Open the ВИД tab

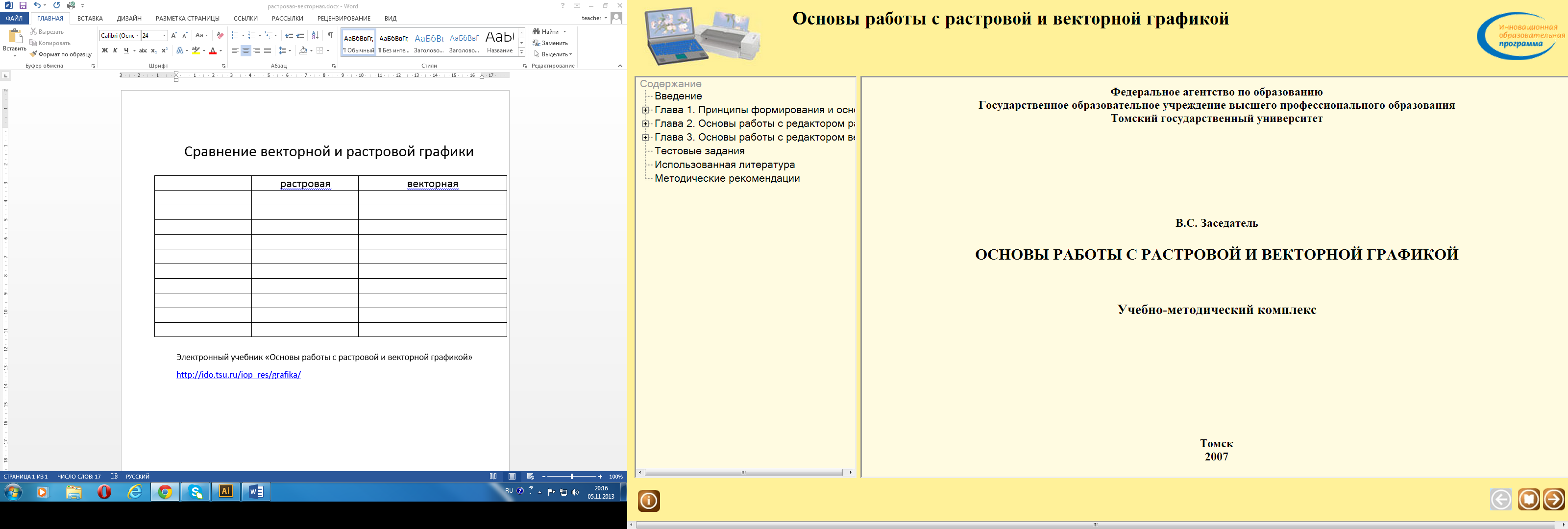click(390, 18)
